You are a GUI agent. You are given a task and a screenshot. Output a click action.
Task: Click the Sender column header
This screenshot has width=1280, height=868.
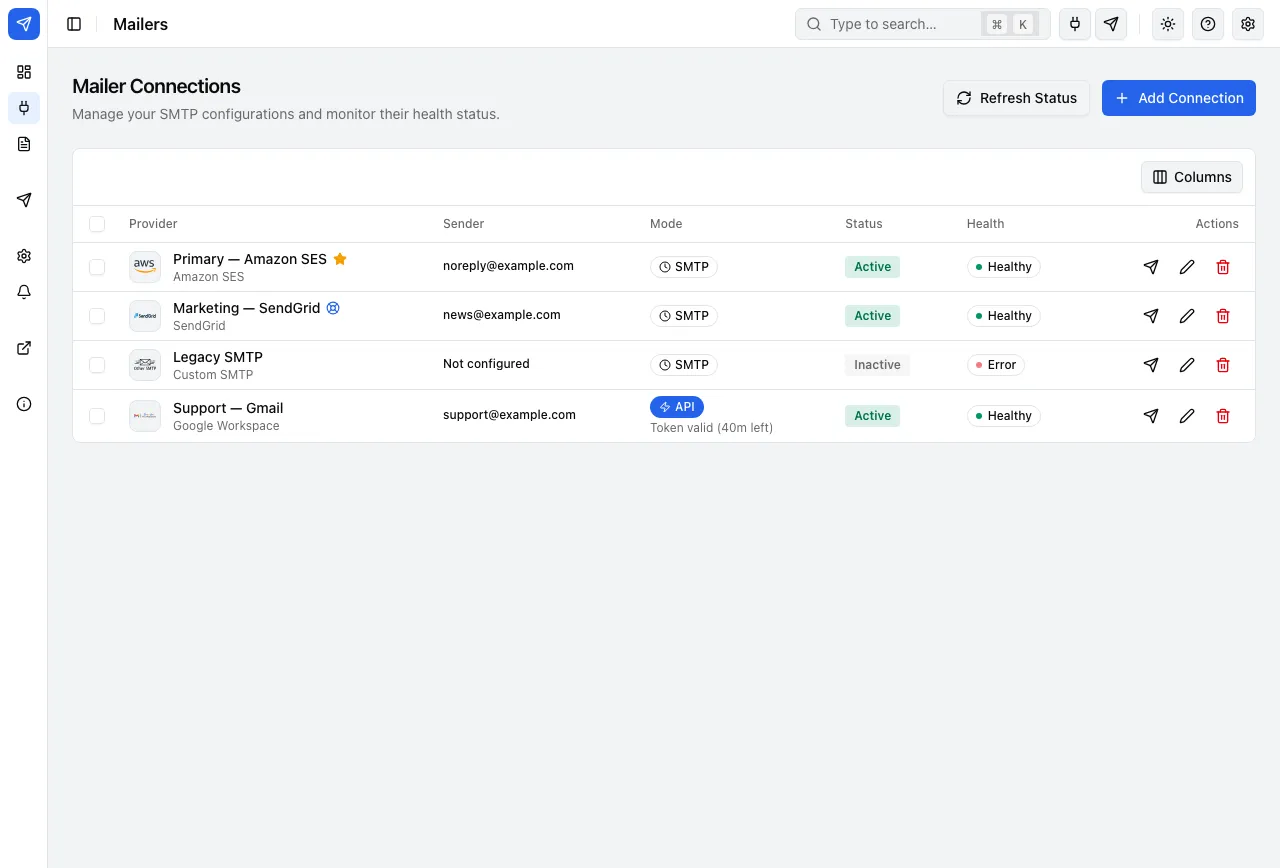point(463,224)
